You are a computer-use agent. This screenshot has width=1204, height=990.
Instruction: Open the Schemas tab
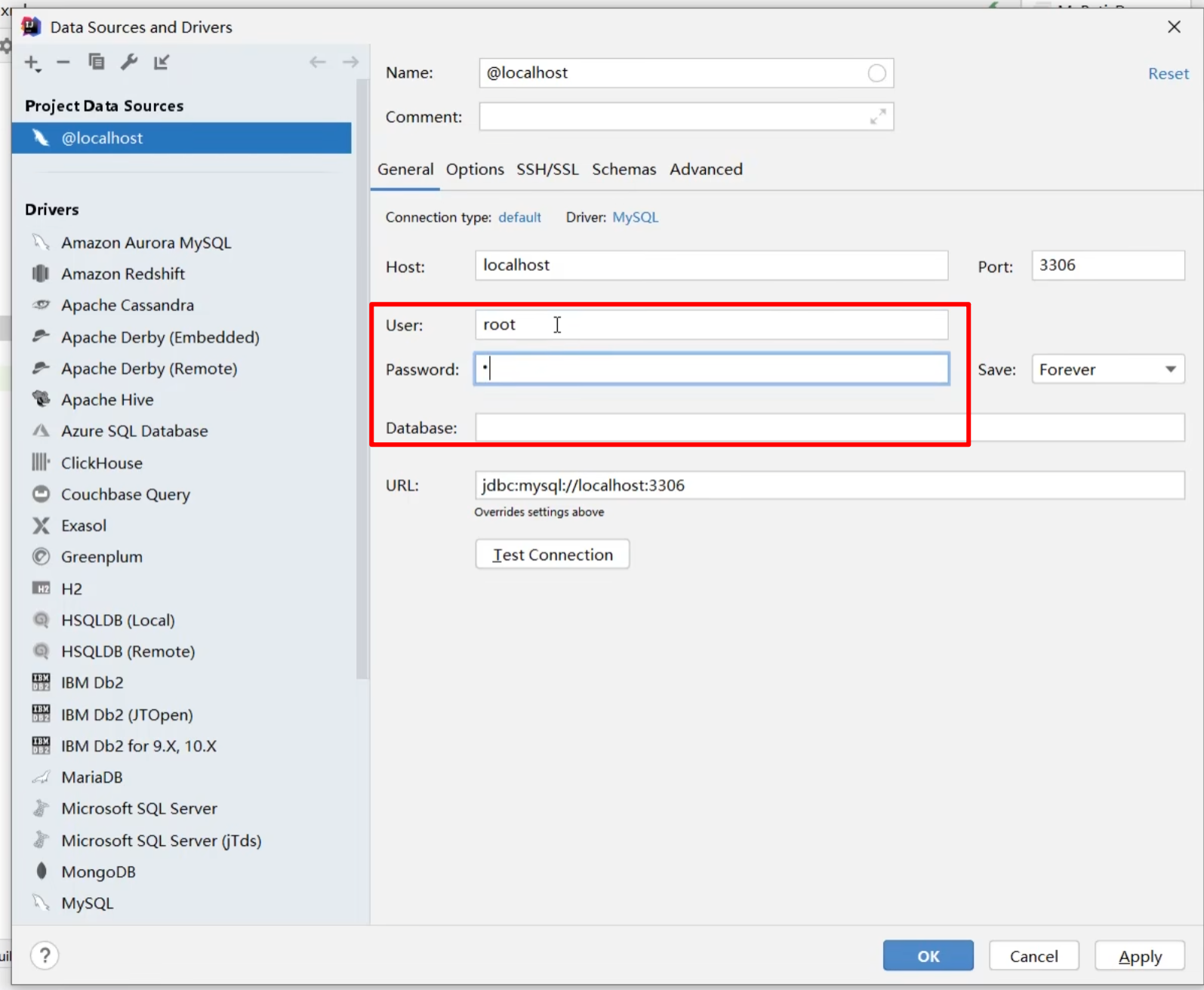(624, 169)
